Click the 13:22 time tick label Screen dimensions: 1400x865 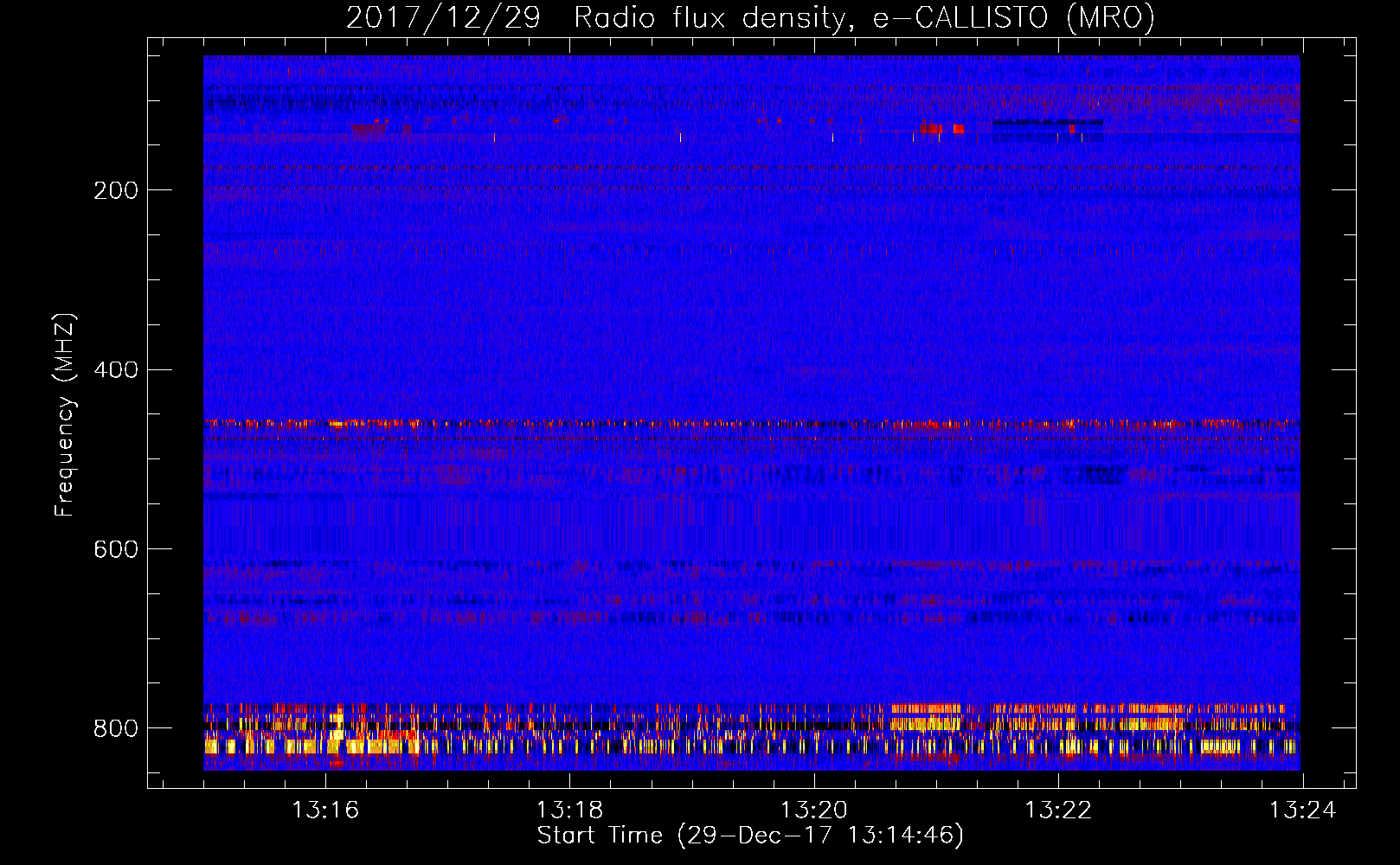point(1058,811)
